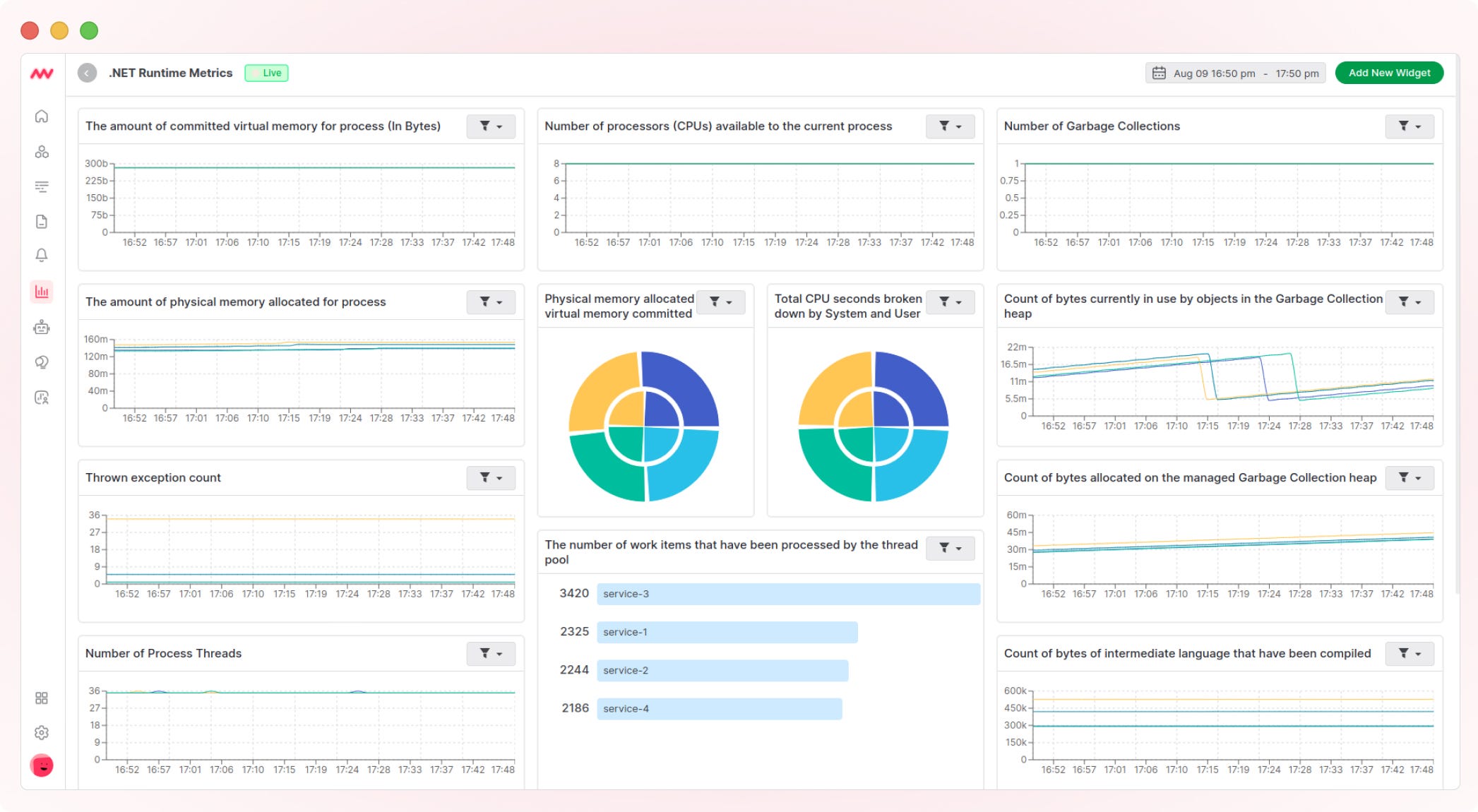Open the grid apps sidebar icon

coord(42,698)
